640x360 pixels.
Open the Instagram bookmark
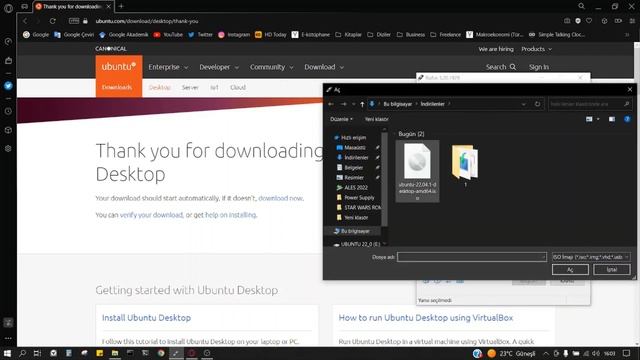[234, 35]
